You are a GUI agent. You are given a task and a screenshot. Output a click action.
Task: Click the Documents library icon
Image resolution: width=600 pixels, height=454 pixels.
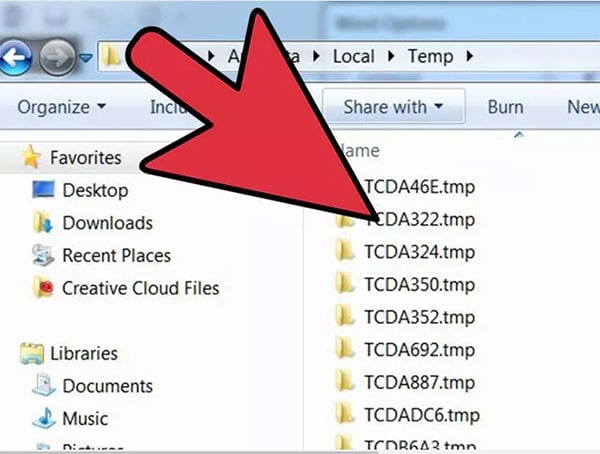44,385
